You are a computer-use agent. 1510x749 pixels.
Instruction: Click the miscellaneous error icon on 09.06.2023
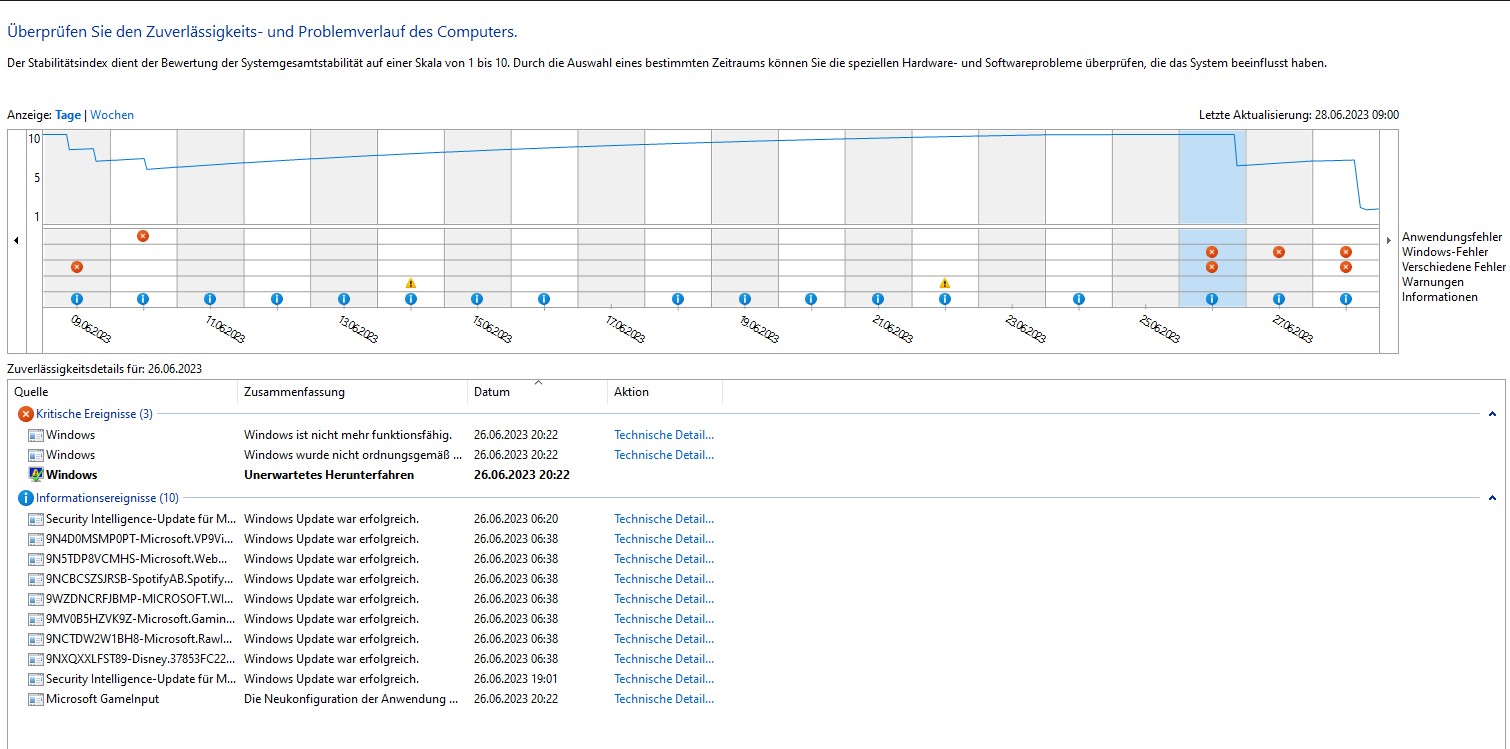tap(77, 267)
